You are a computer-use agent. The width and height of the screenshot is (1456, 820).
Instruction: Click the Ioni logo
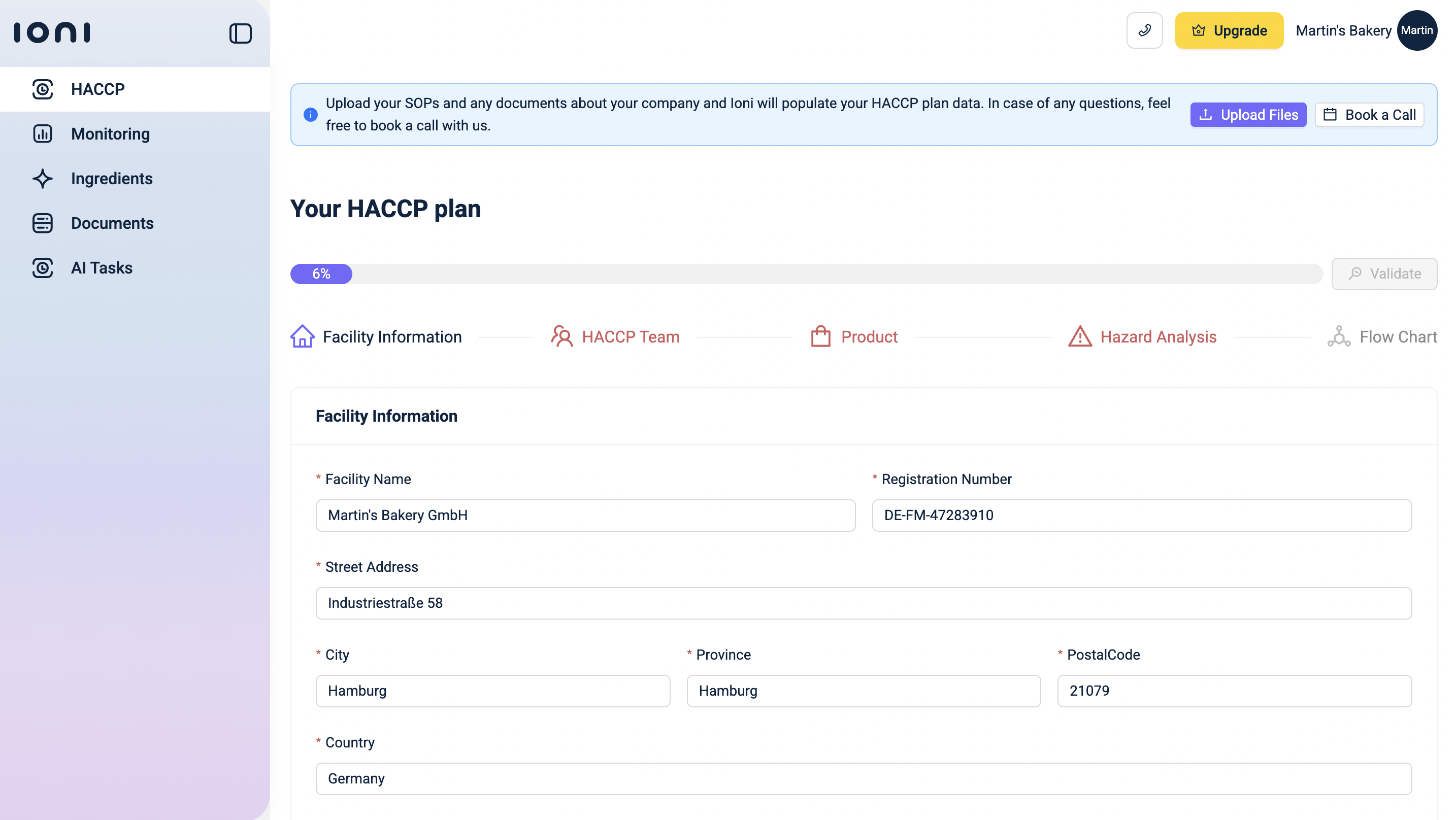click(52, 32)
